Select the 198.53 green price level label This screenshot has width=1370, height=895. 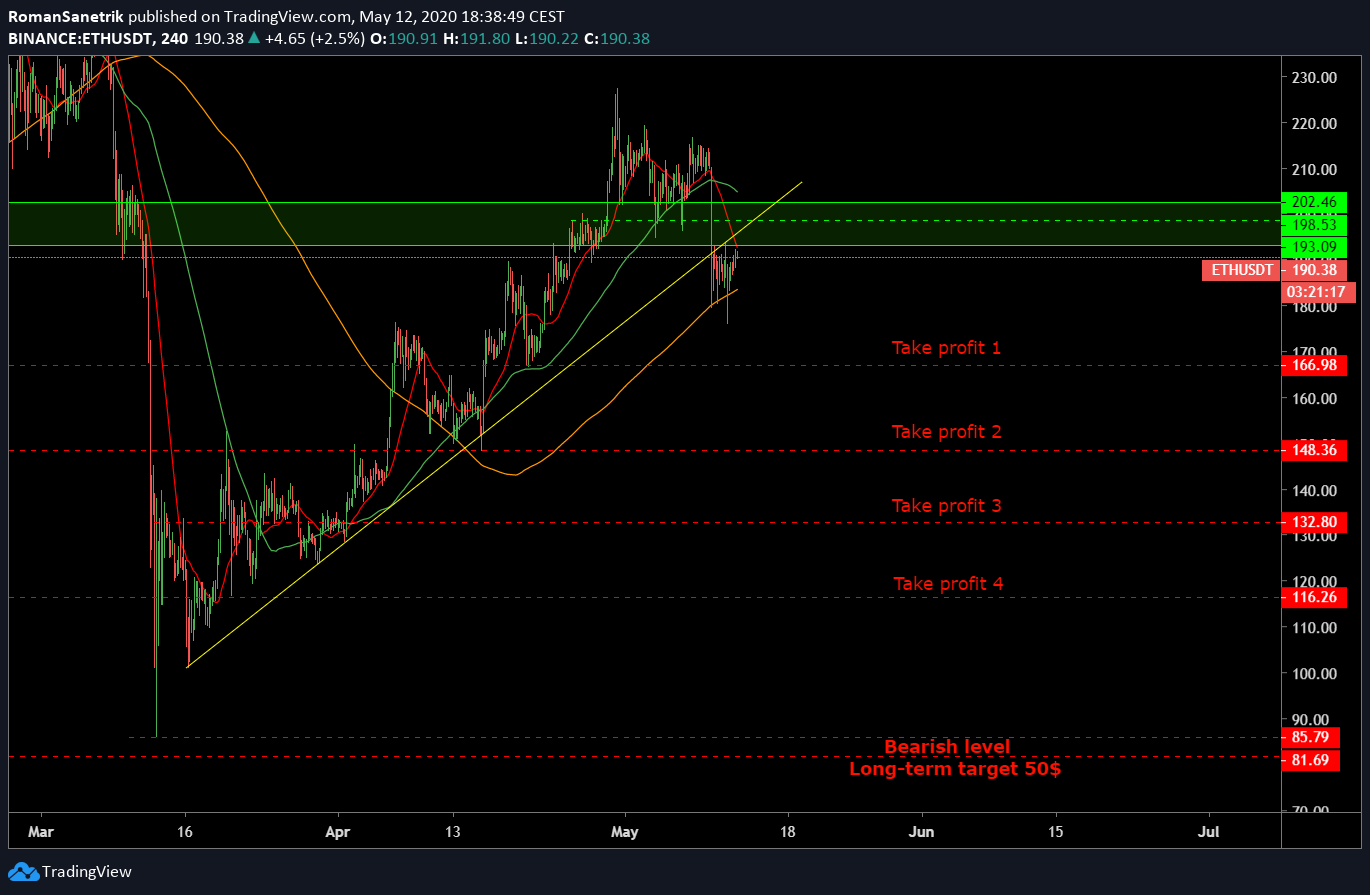1316,225
